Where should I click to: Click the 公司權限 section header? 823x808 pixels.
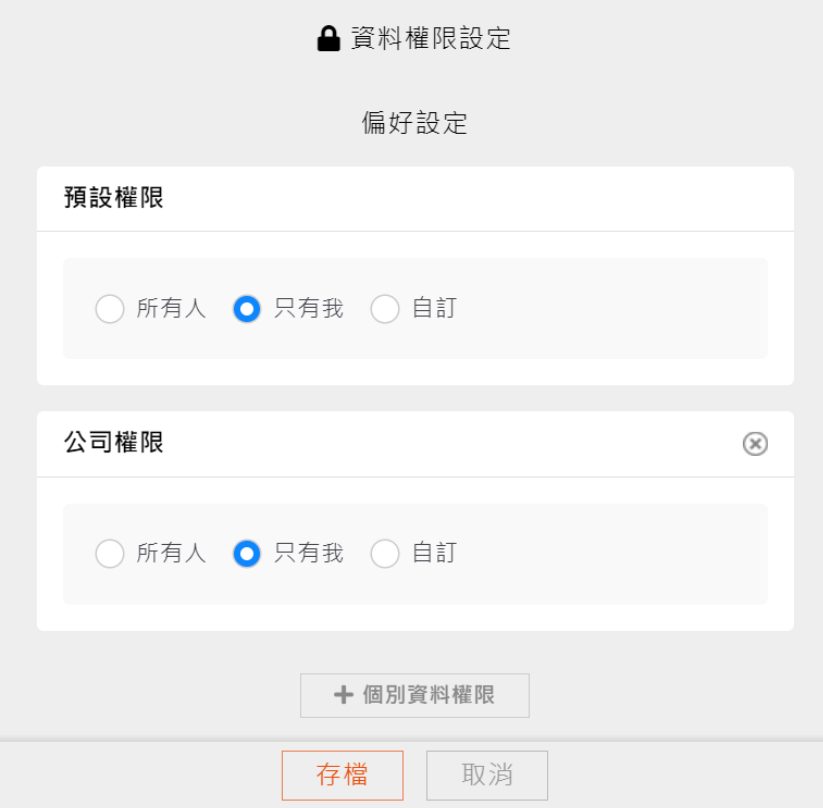(114, 443)
